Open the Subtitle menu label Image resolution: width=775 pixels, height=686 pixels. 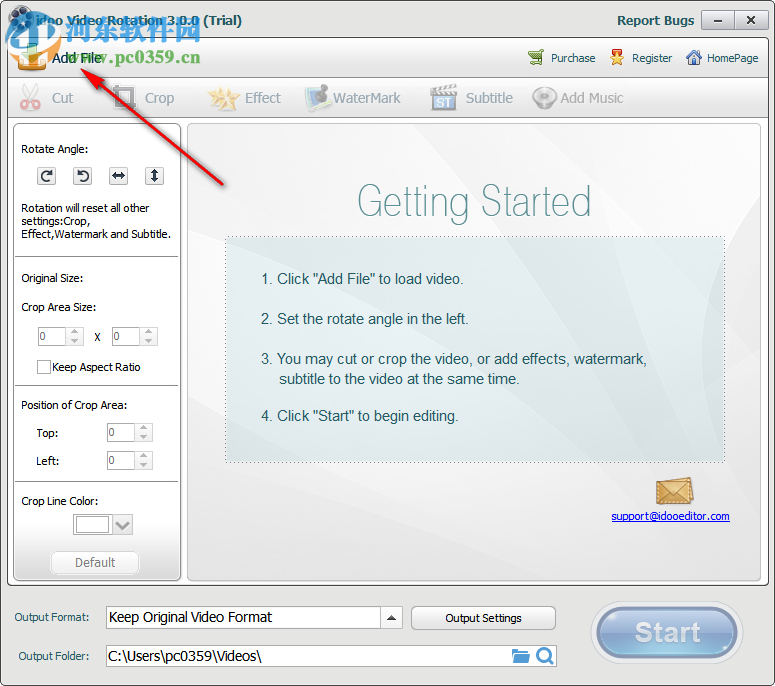pos(489,98)
